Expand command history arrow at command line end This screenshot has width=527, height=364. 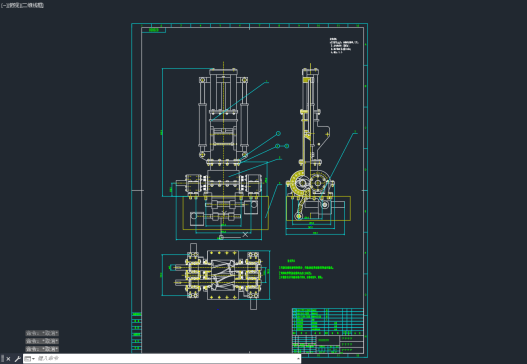[298, 359]
